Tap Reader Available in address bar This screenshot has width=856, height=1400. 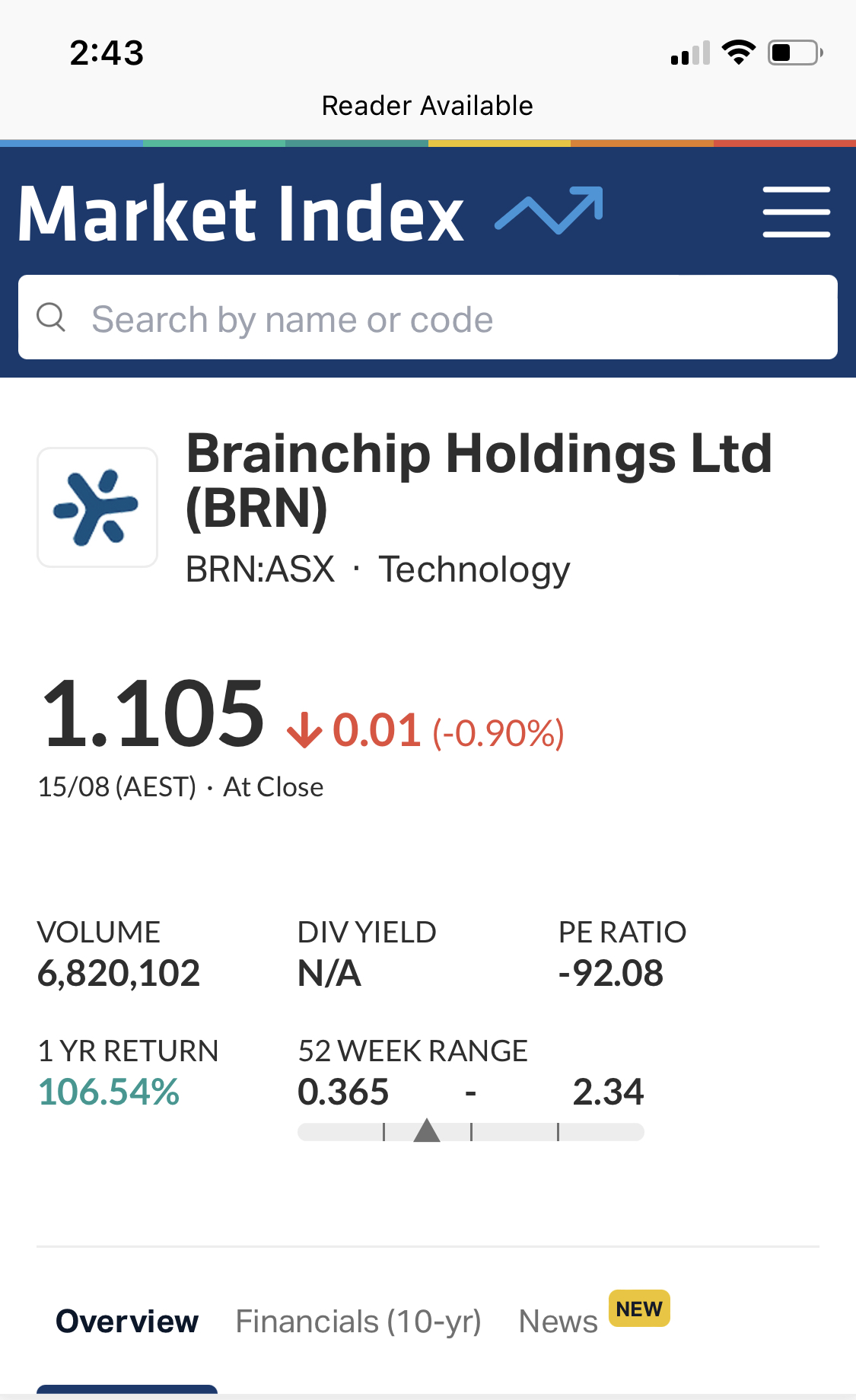coord(428,106)
